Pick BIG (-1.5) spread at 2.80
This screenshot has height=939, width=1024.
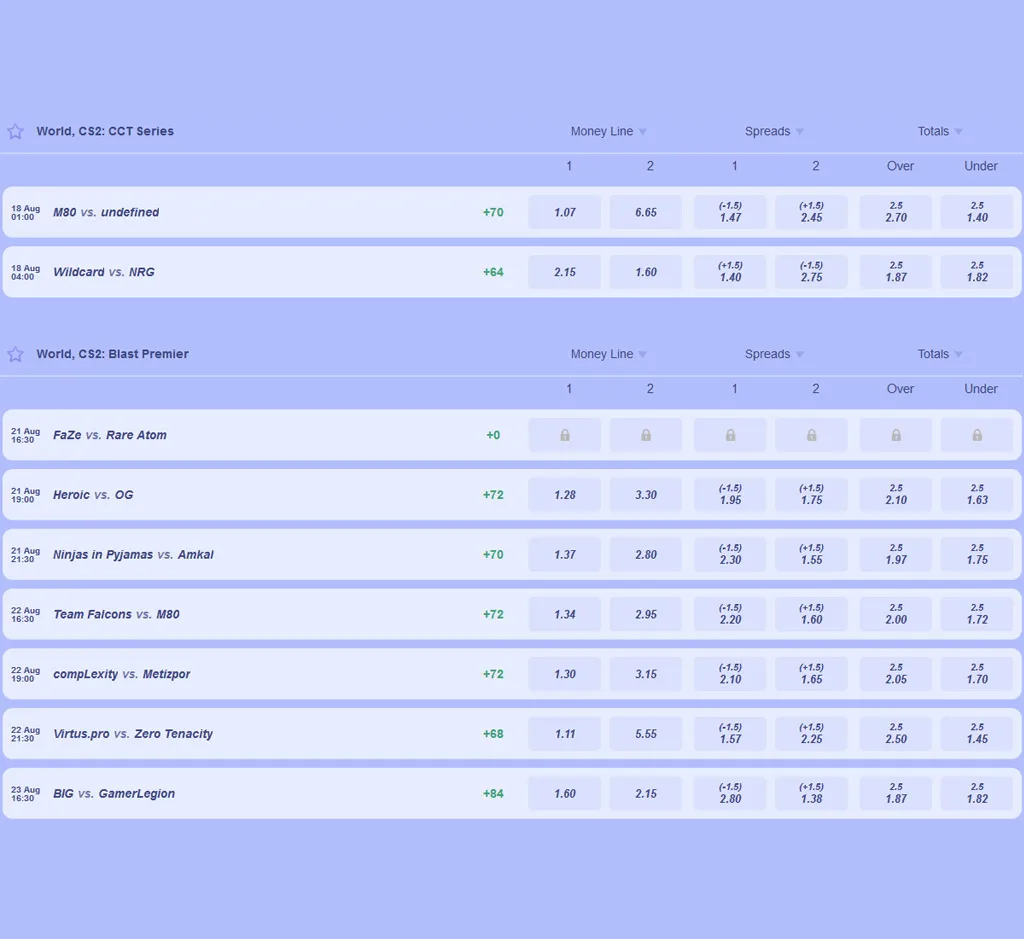click(x=730, y=793)
